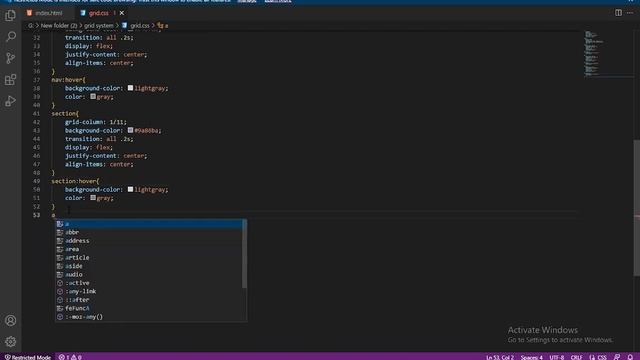Select 'abbr' suggestion in autocomplete list
Viewport: 640px width, 360px height.
click(149, 232)
